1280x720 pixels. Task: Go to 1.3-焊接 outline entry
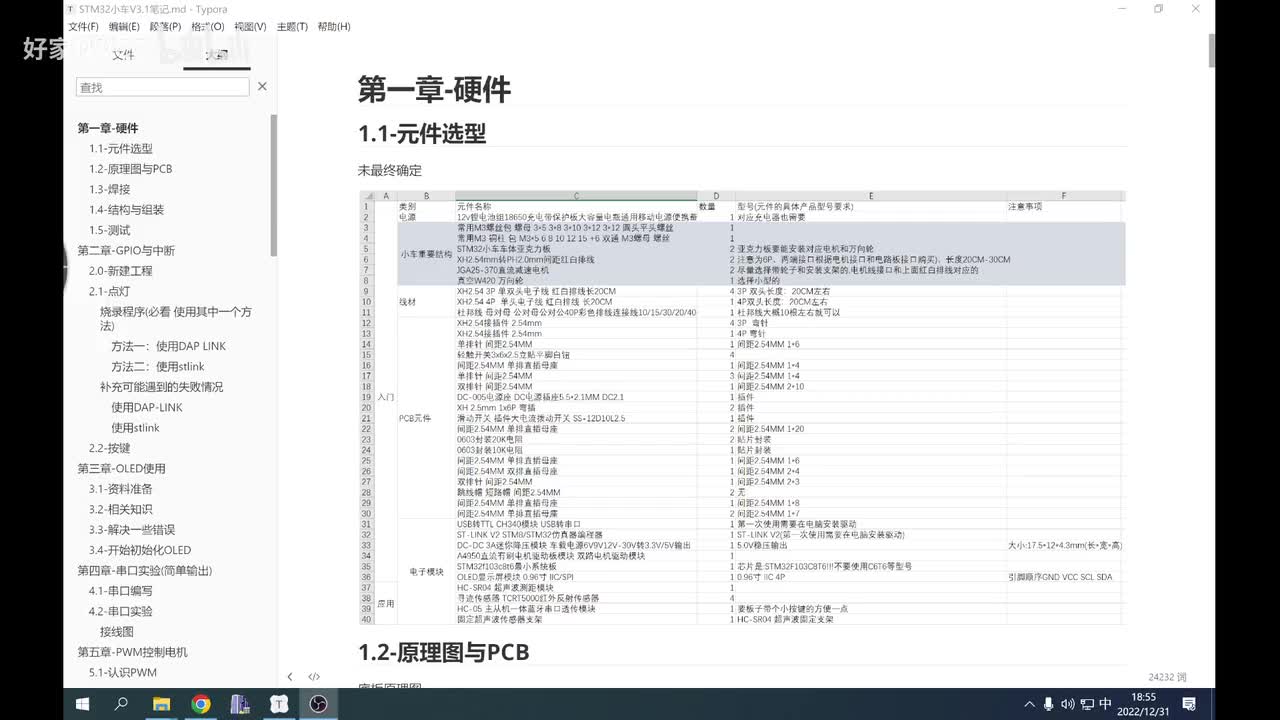point(110,190)
